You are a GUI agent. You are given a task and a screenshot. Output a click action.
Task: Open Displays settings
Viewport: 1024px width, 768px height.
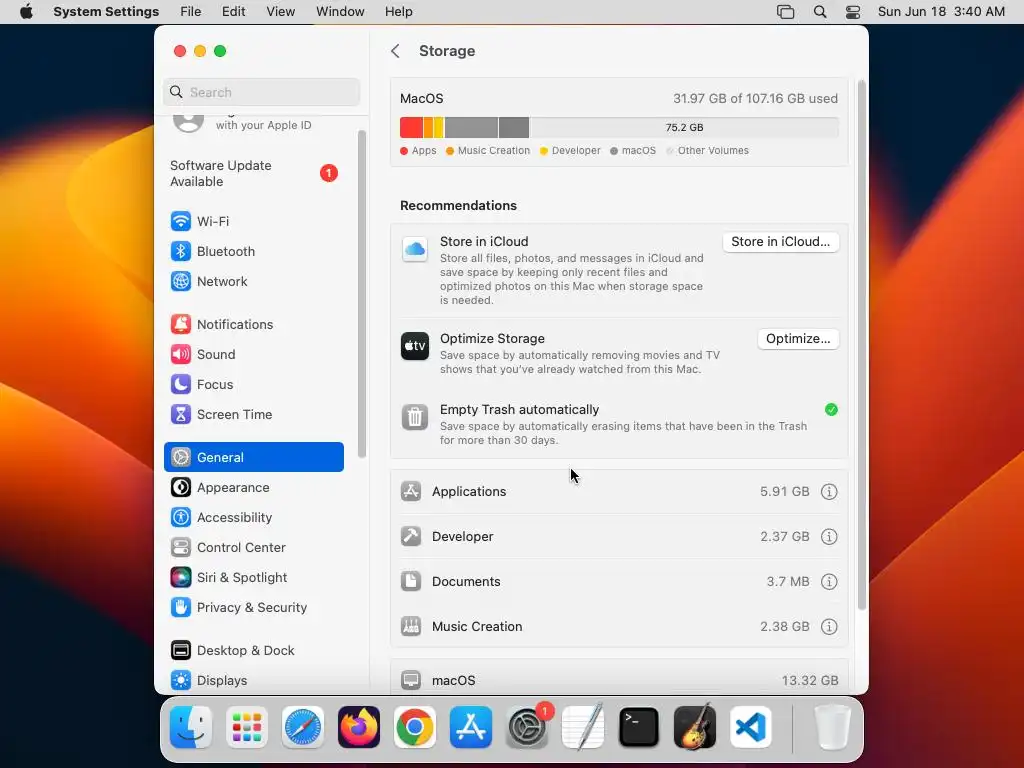pyautogui.click(x=254, y=680)
